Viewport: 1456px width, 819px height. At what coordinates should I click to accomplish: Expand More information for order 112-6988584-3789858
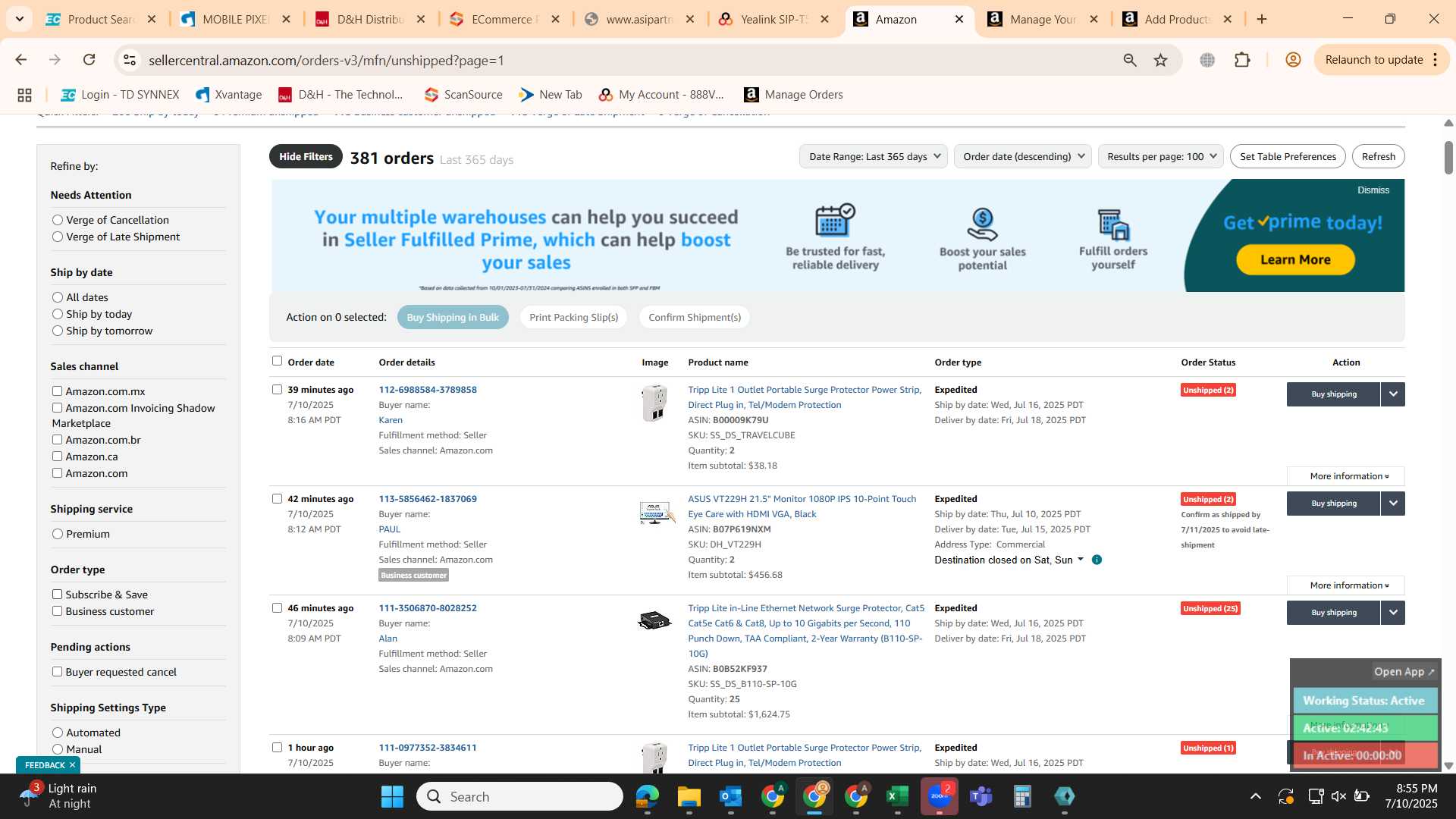click(1346, 476)
